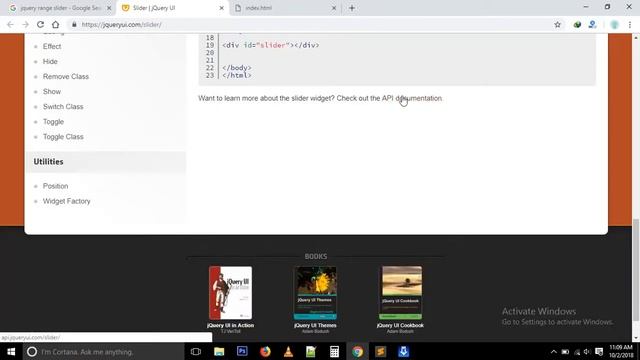The width and height of the screenshot is (640, 360).
Task: Open Sublime Text from the taskbar
Action: pos(380,351)
